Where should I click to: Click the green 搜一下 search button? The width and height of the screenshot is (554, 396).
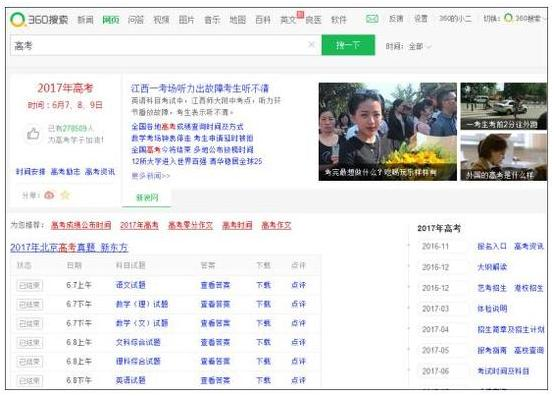[348, 45]
